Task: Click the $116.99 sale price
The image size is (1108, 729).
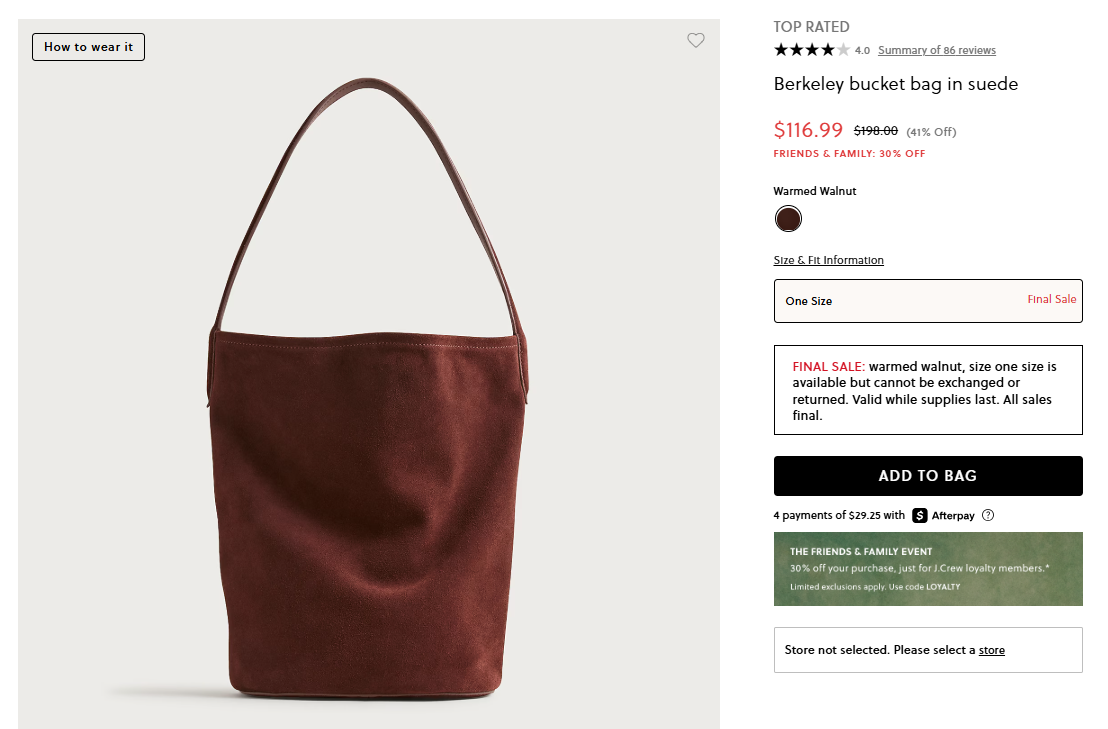Action: (x=808, y=130)
